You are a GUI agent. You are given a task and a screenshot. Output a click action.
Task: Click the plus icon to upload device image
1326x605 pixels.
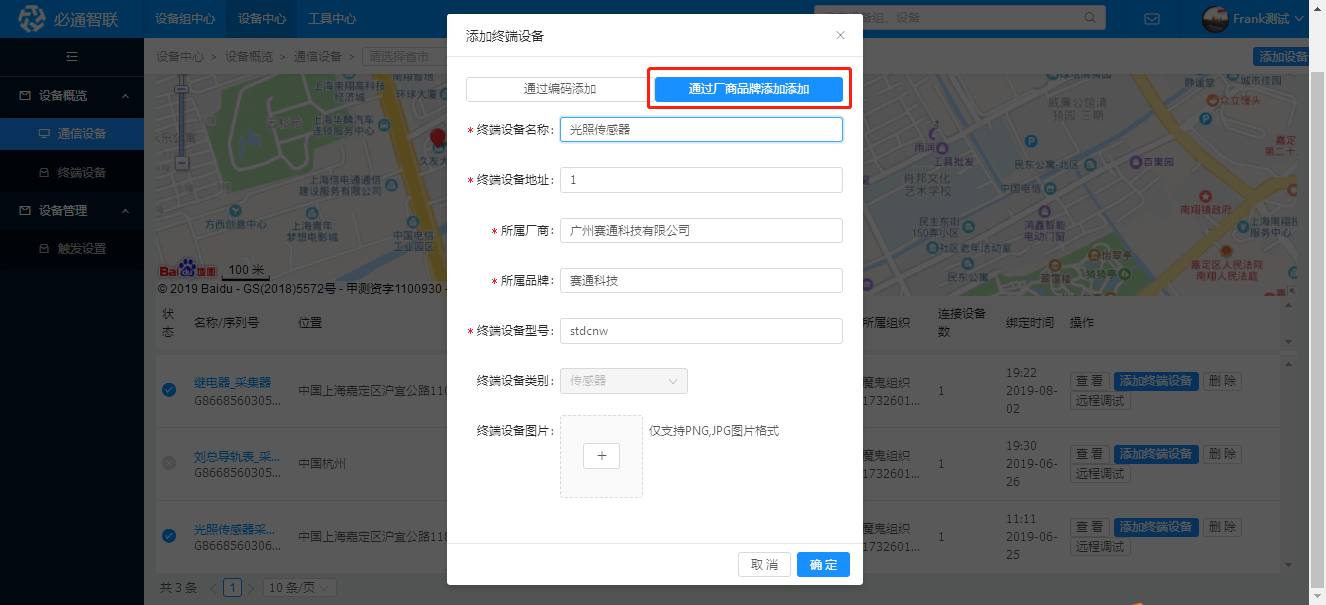click(x=601, y=456)
